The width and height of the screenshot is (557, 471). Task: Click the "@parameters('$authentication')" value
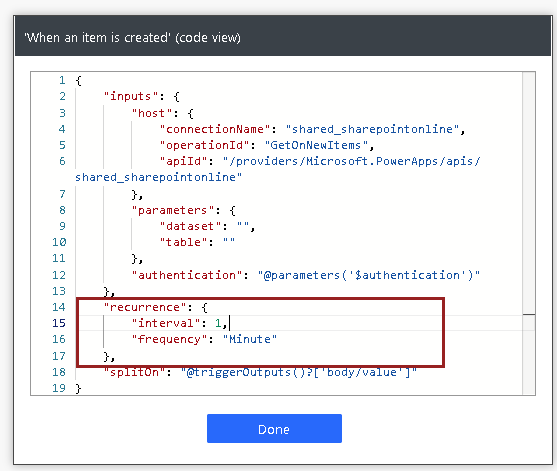[x=369, y=275]
